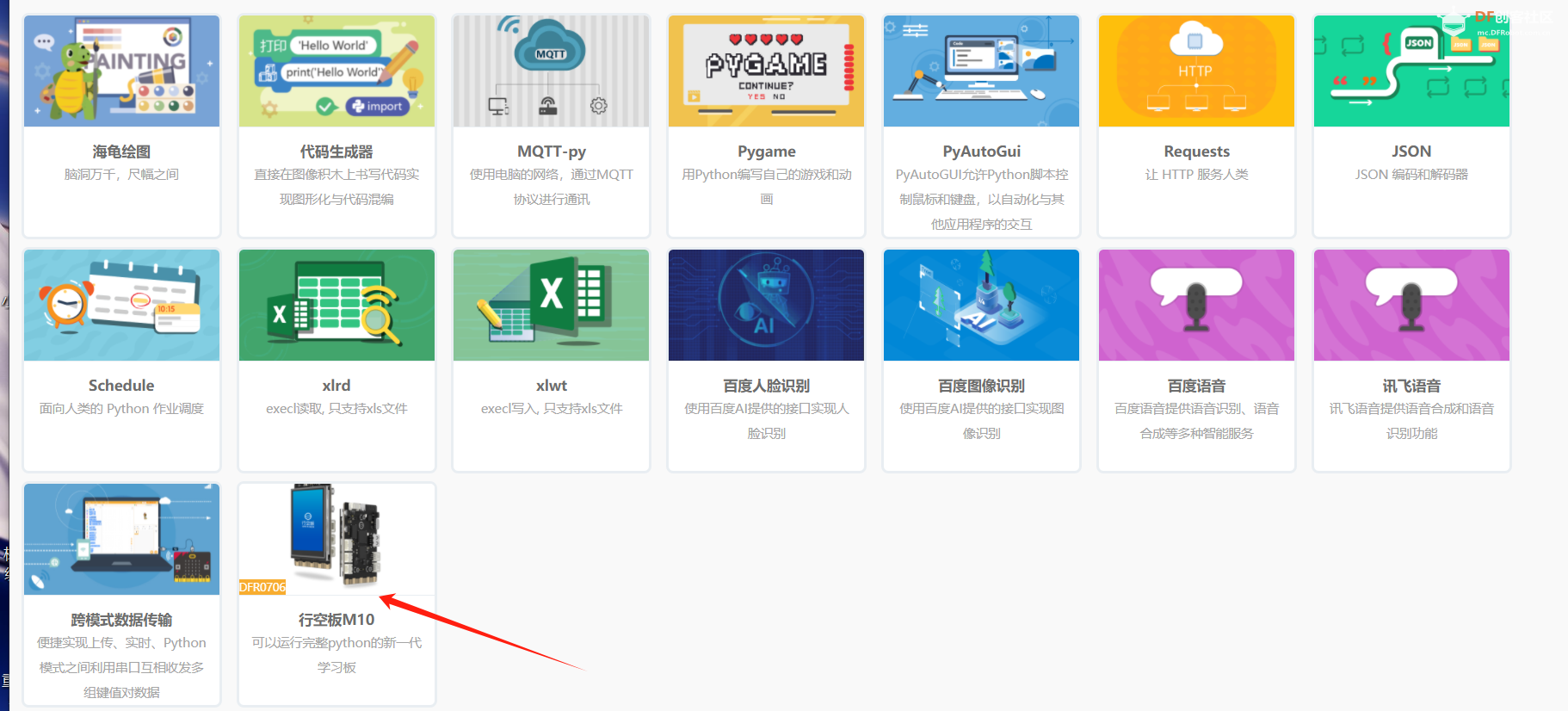The height and width of the screenshot is (711, 1568).
Task: Click the 行空板M10 board photo
Action: [x=336, y=539]
